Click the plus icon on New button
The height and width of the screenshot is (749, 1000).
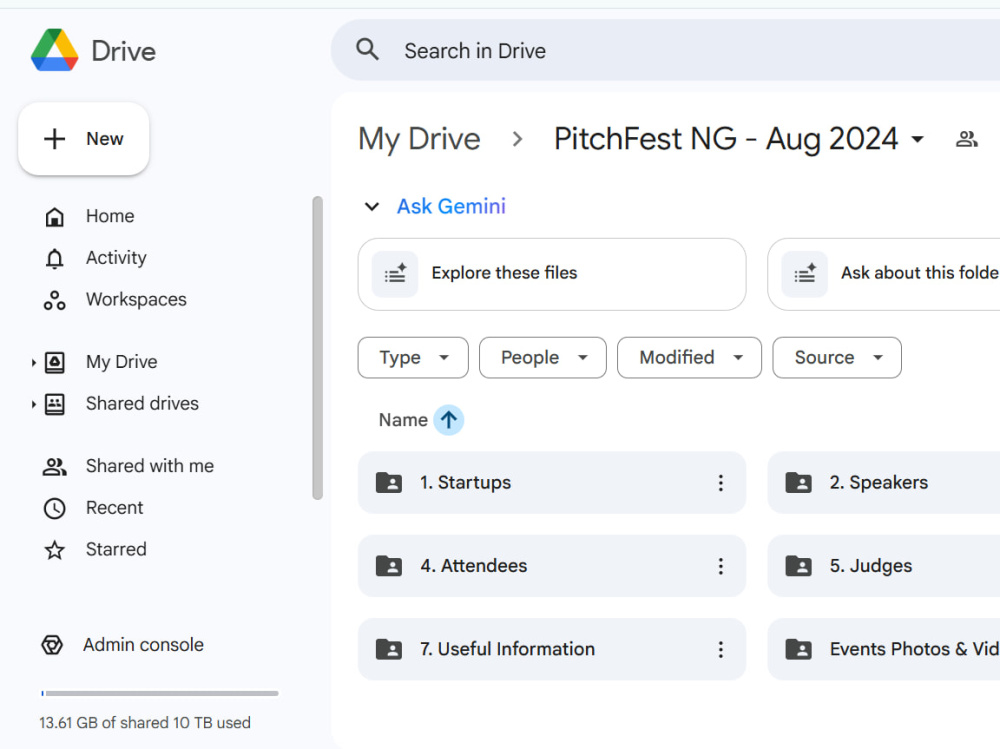(55, 138)
